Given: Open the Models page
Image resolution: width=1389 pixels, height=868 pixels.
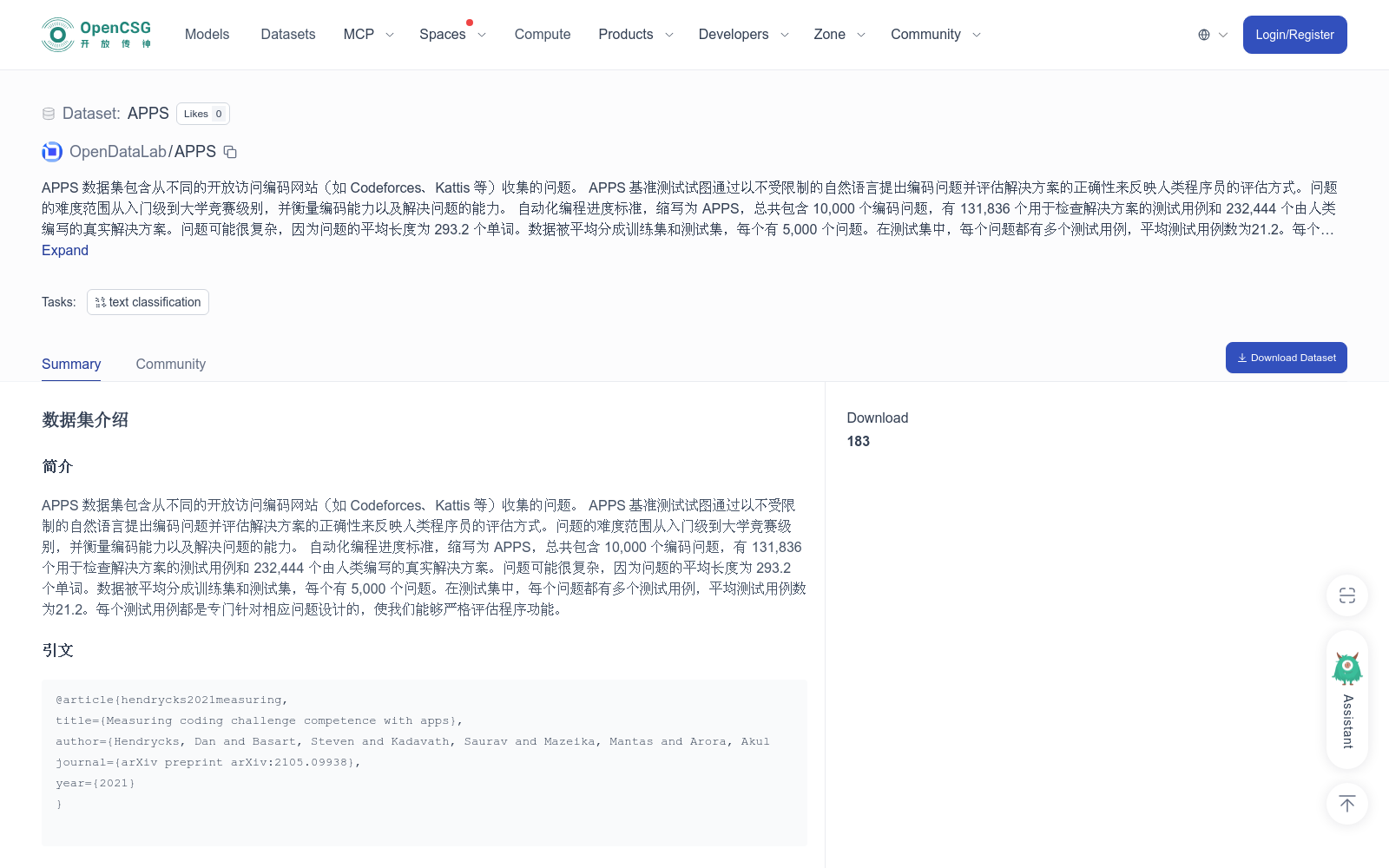Looking at the screenshot, I should click(207, 35).
